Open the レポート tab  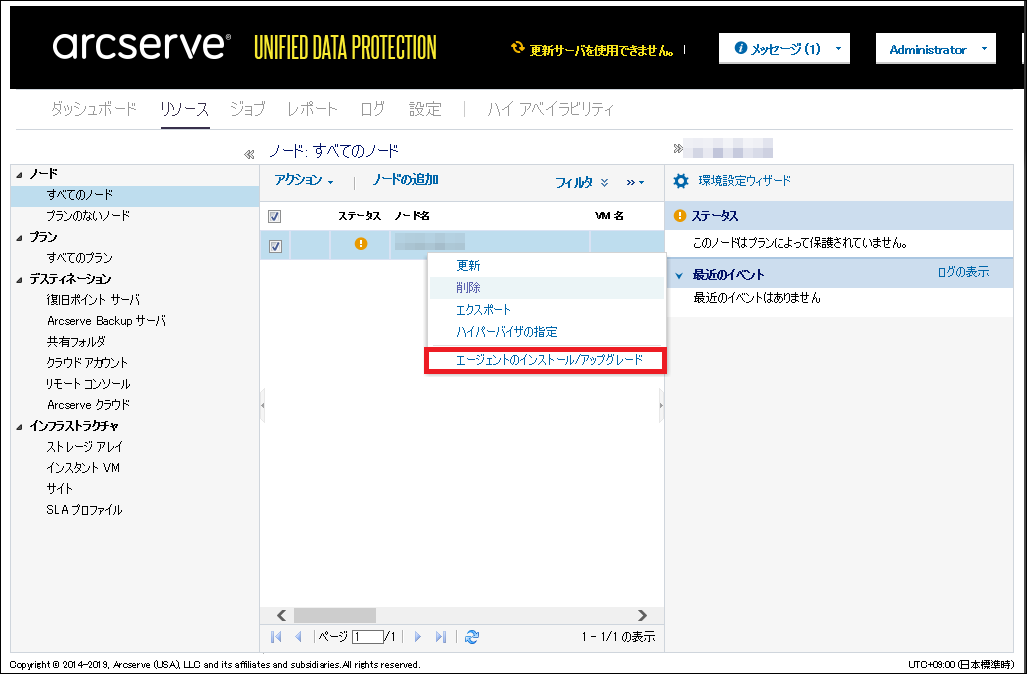click(x=312, y=109)
